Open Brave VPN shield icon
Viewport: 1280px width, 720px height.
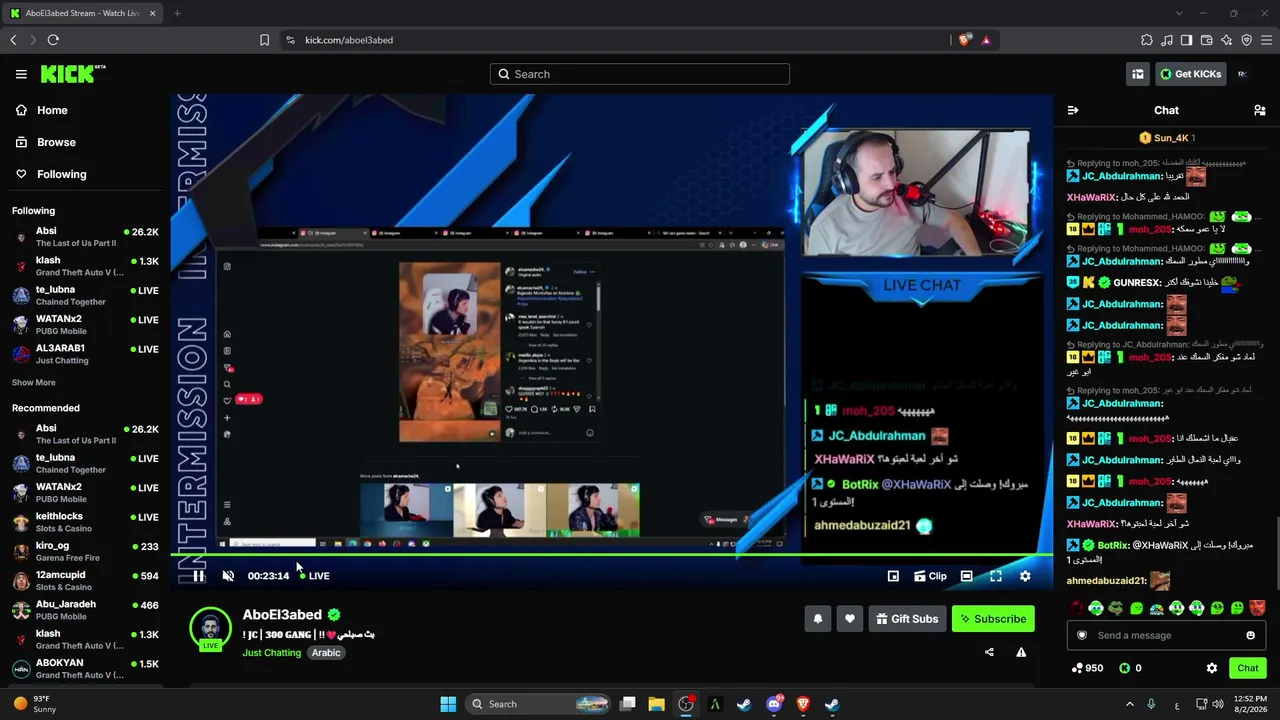tap(1246, 40)
